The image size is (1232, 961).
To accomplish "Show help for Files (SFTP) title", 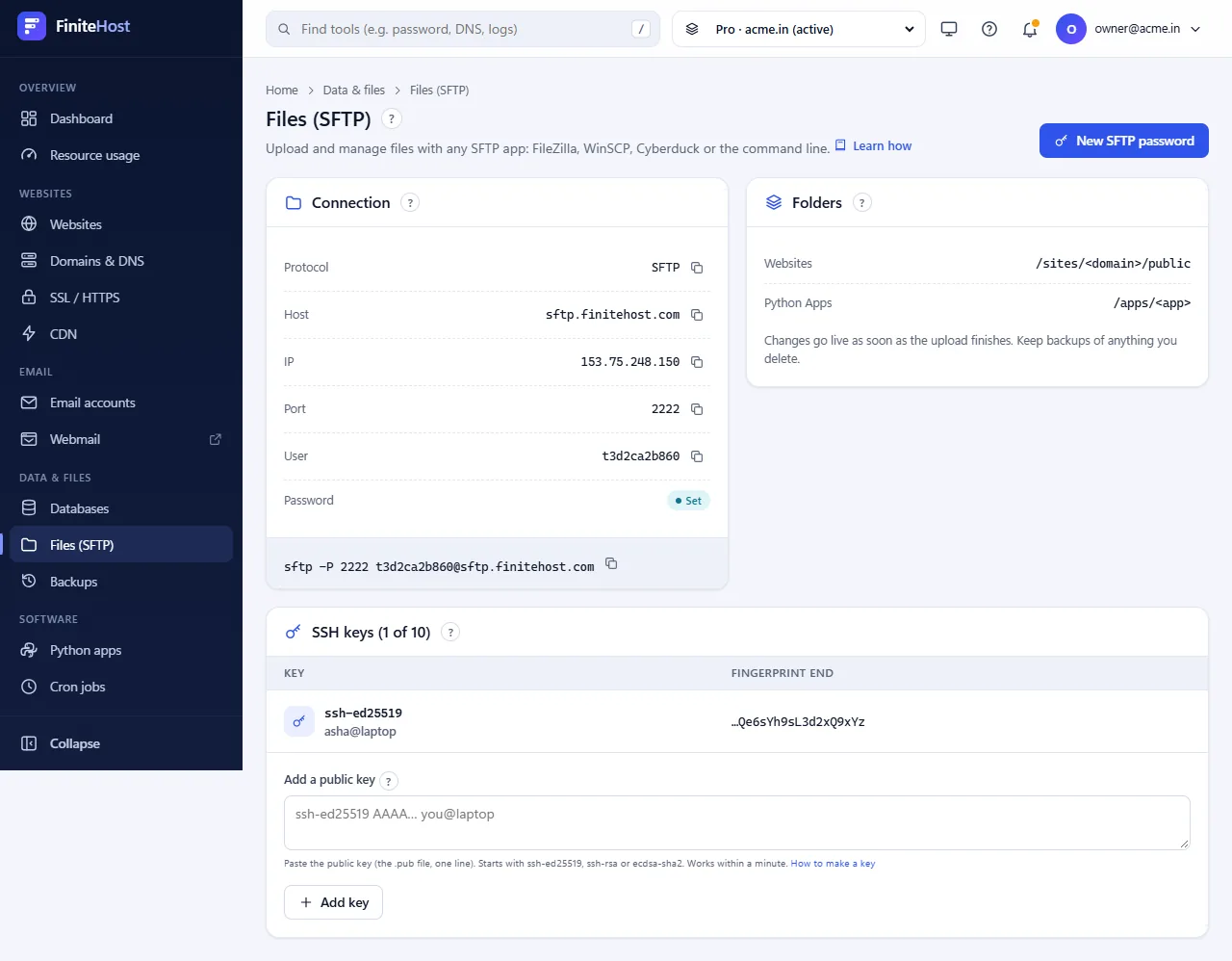I will coord(392,118).
